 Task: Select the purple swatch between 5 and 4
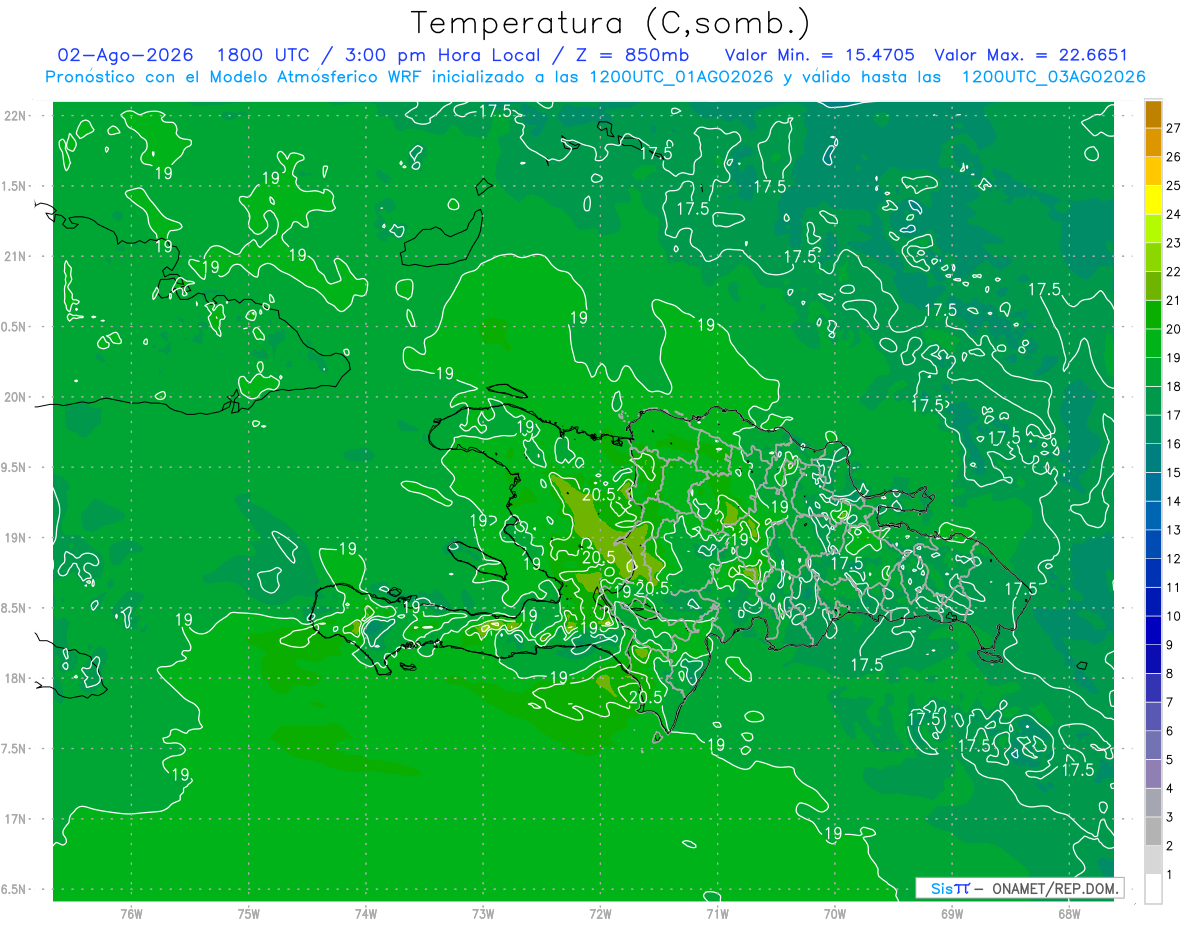tap(1153, 774)
